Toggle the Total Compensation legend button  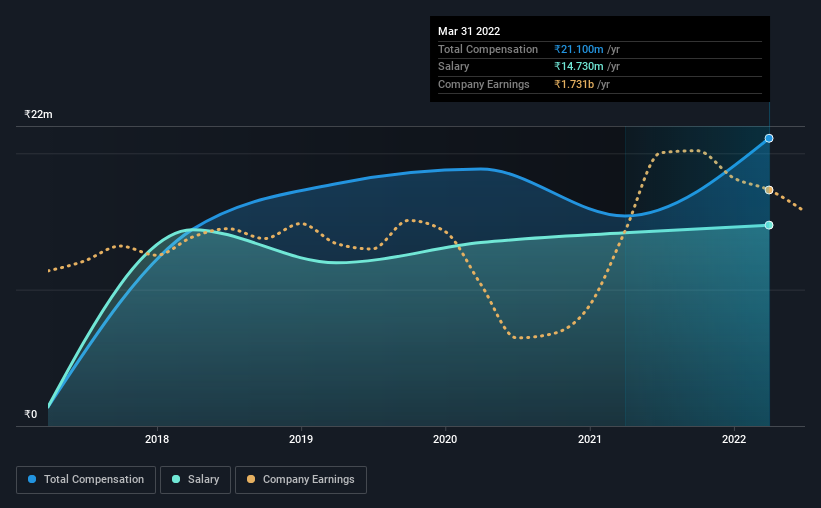(86, 480)
